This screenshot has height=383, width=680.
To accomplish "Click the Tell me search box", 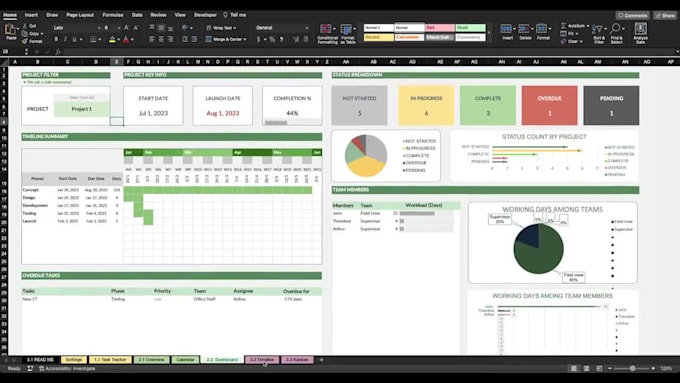I will (x=235, y=15).
